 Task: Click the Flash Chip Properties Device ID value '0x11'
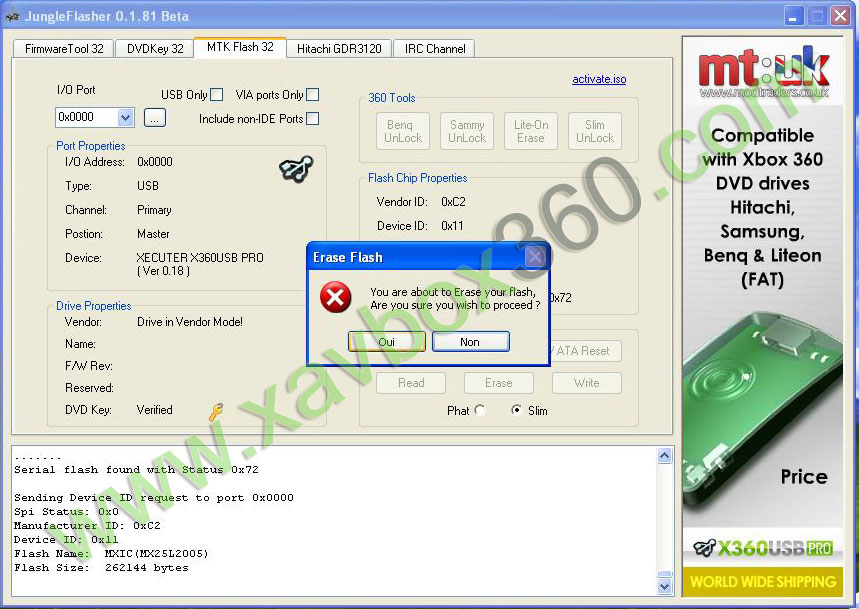click(452, 226)
